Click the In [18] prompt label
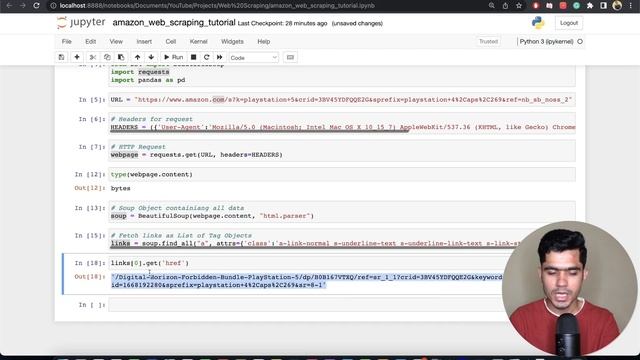The image size is (640, 360). coord(90,263)
